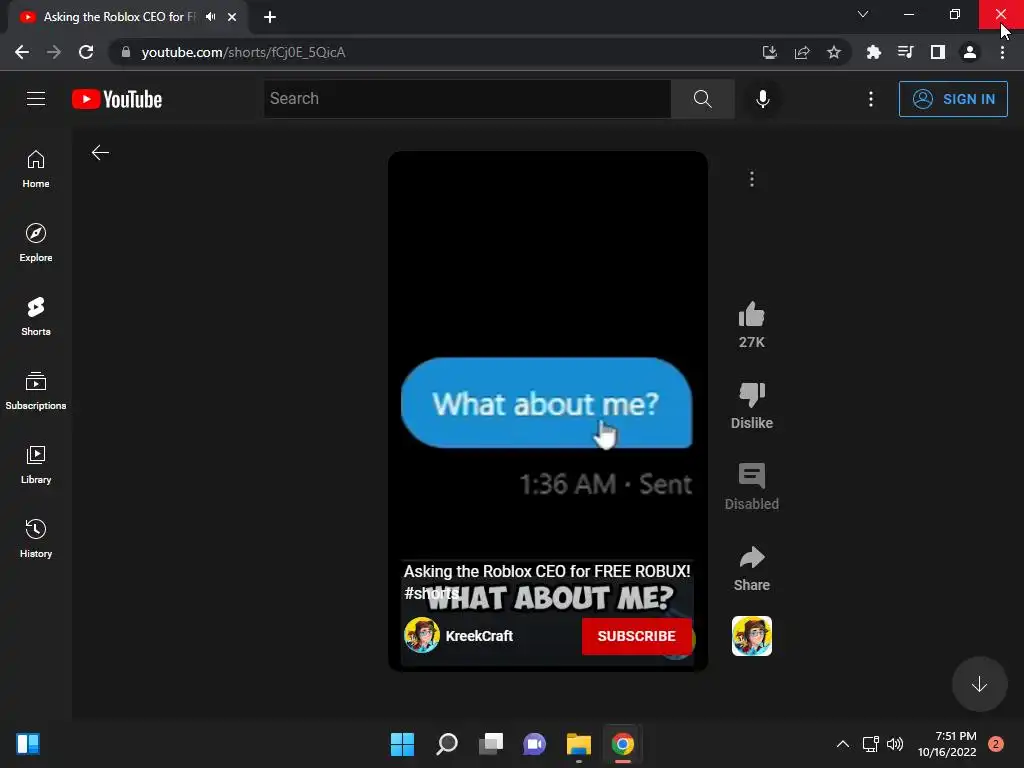Screen dimensions: 1024x768
Task: Click the disabled comments icon
Action: point(752,475)
